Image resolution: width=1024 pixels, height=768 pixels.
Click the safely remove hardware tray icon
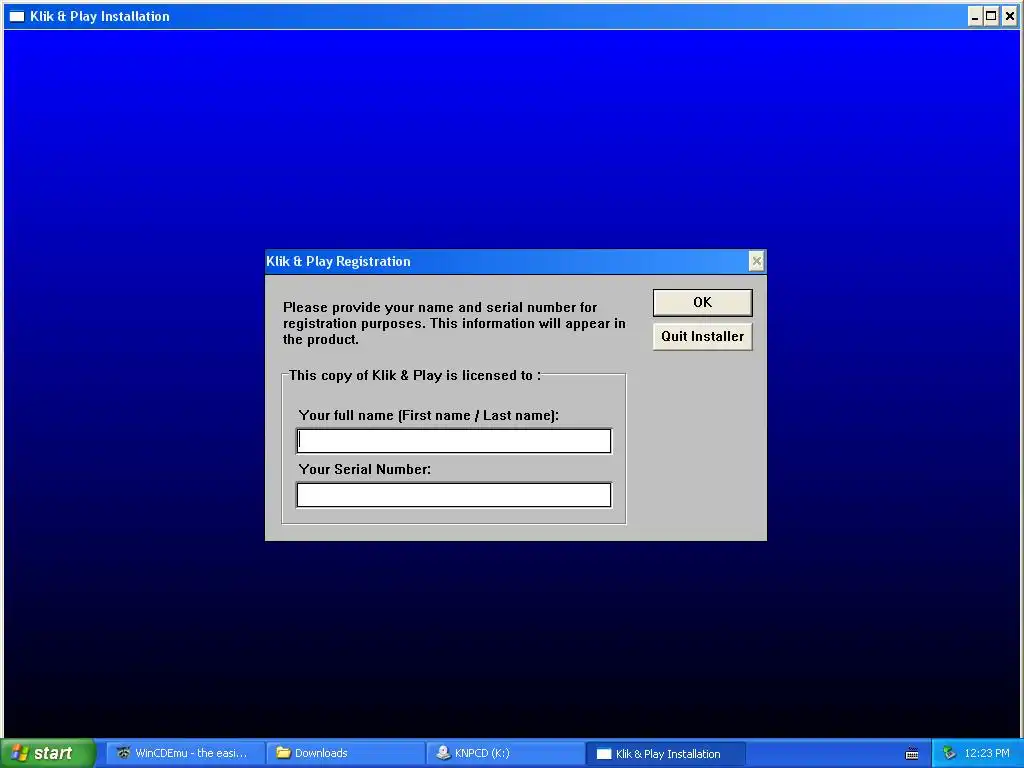click(x=950, y=753)
